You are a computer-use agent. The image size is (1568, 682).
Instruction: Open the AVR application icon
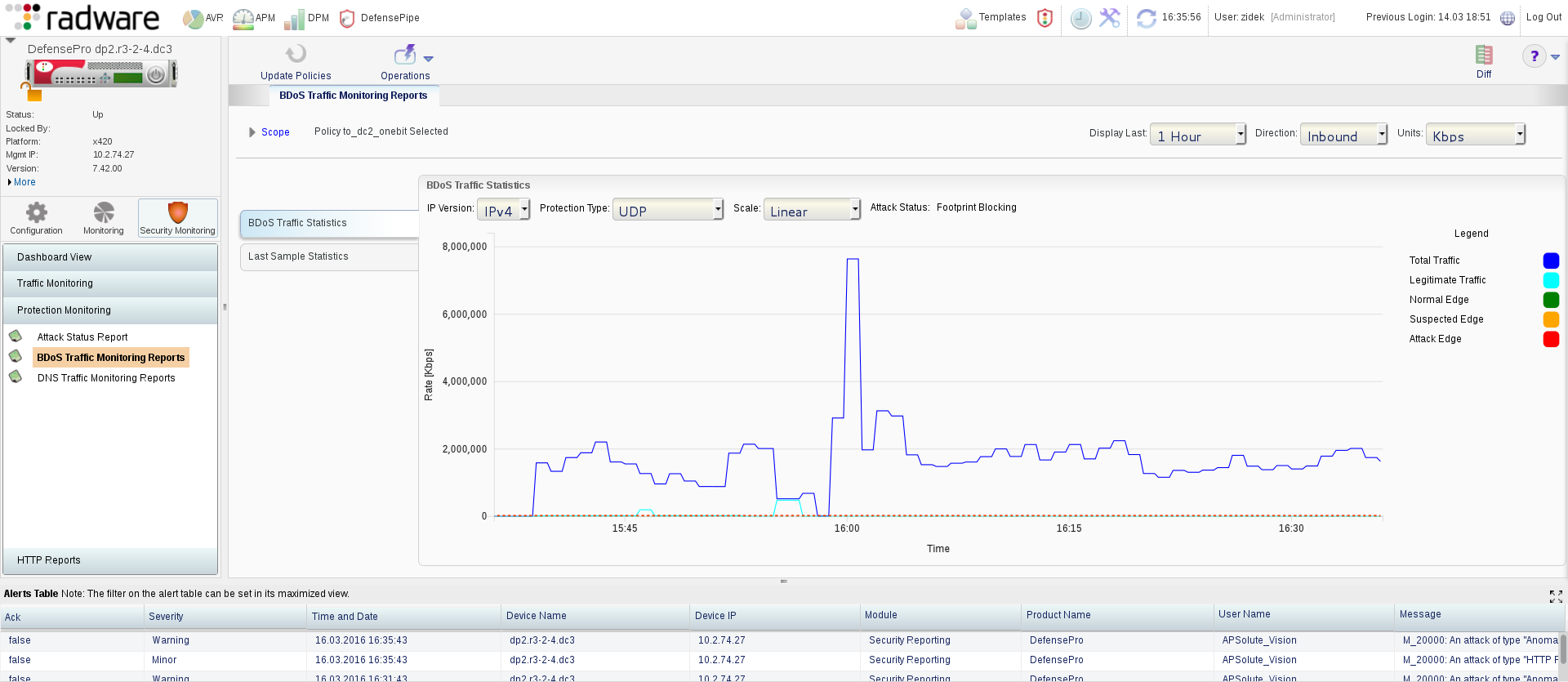click(193, 18)
